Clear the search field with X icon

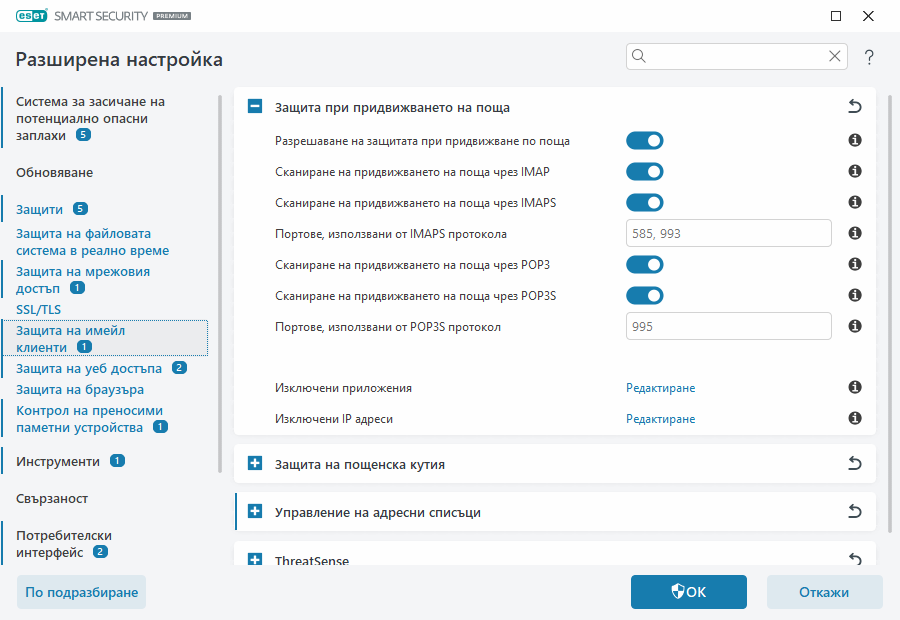click(x=834, y=57)
